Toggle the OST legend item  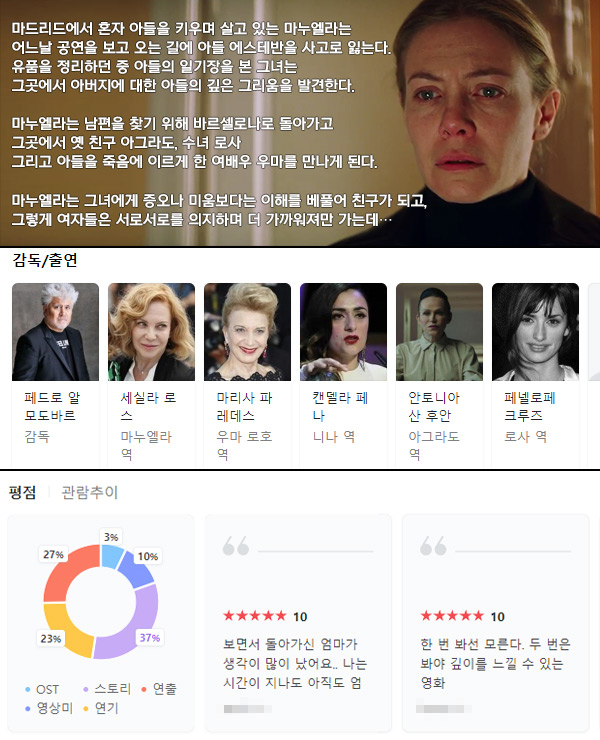pyautogui.click(x=42, y=689)
